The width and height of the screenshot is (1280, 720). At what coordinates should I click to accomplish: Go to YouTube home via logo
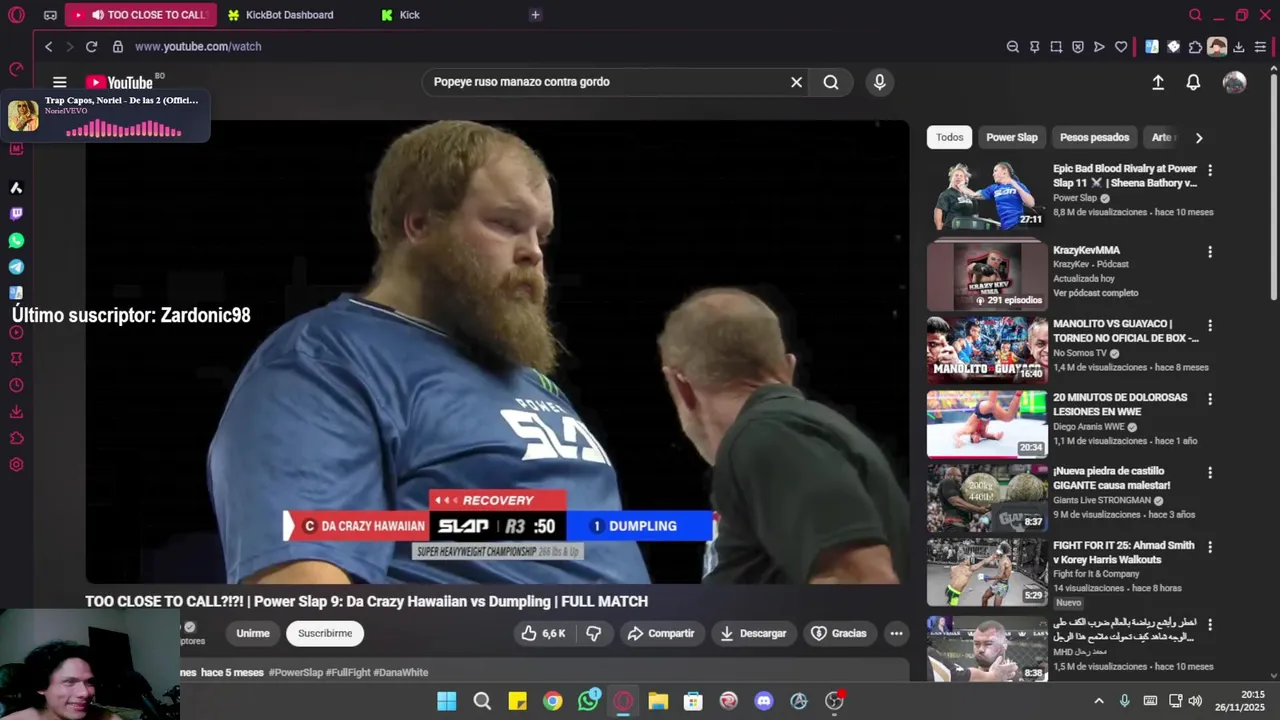pos(119,83)
